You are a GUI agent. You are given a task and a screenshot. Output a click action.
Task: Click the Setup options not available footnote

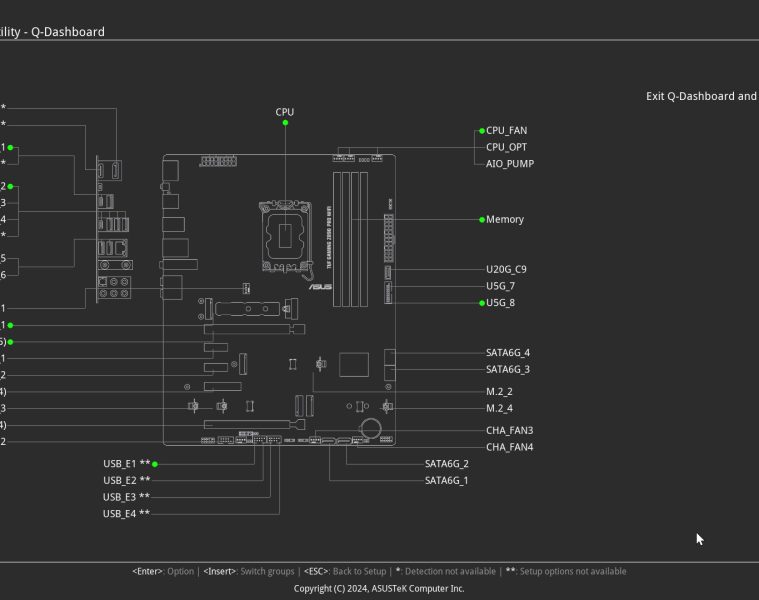pyautogui.click(x=566, y=571)
